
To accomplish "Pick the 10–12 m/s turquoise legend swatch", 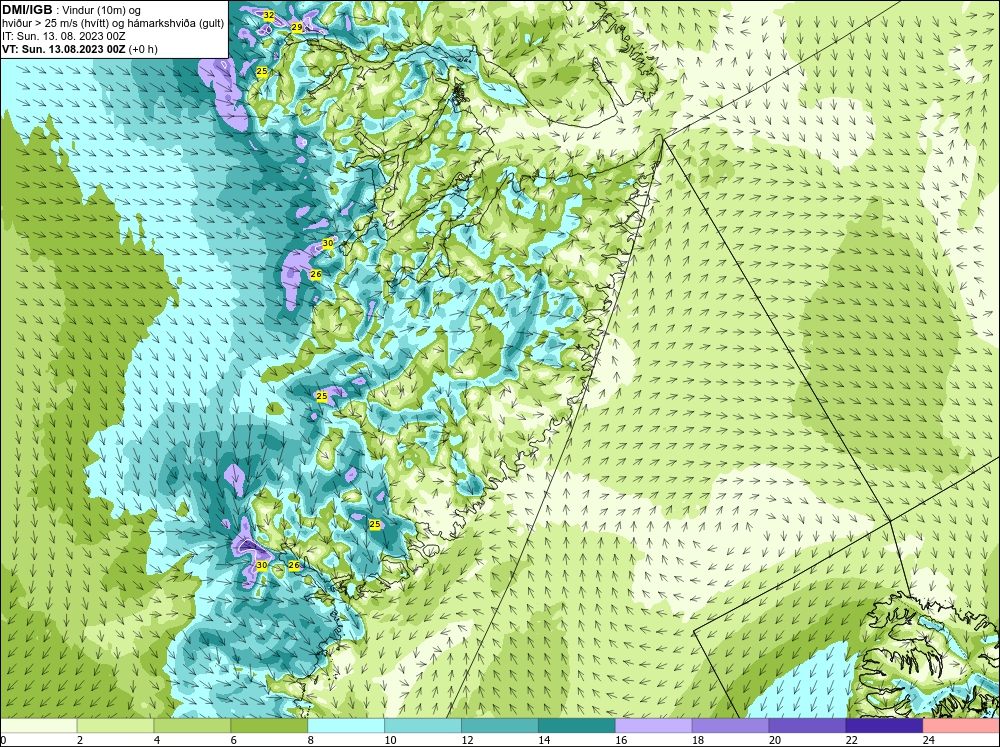I will pyautogui.click(x=423, y=726).
